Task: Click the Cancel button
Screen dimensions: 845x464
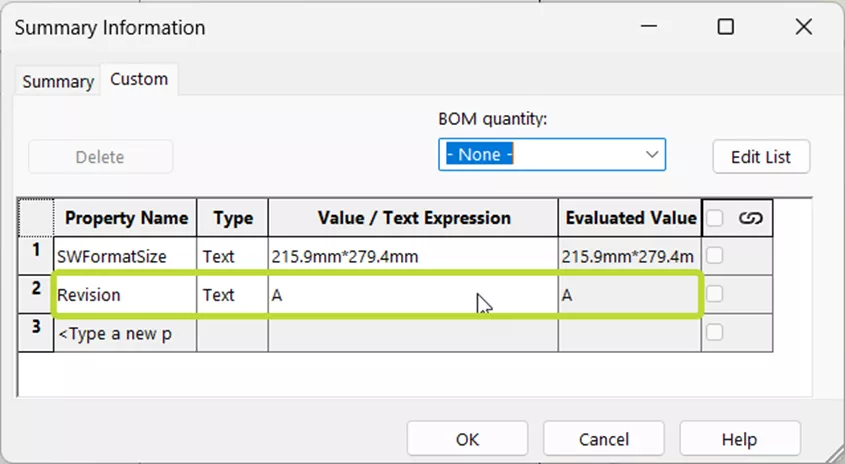Action: [604, 439]
